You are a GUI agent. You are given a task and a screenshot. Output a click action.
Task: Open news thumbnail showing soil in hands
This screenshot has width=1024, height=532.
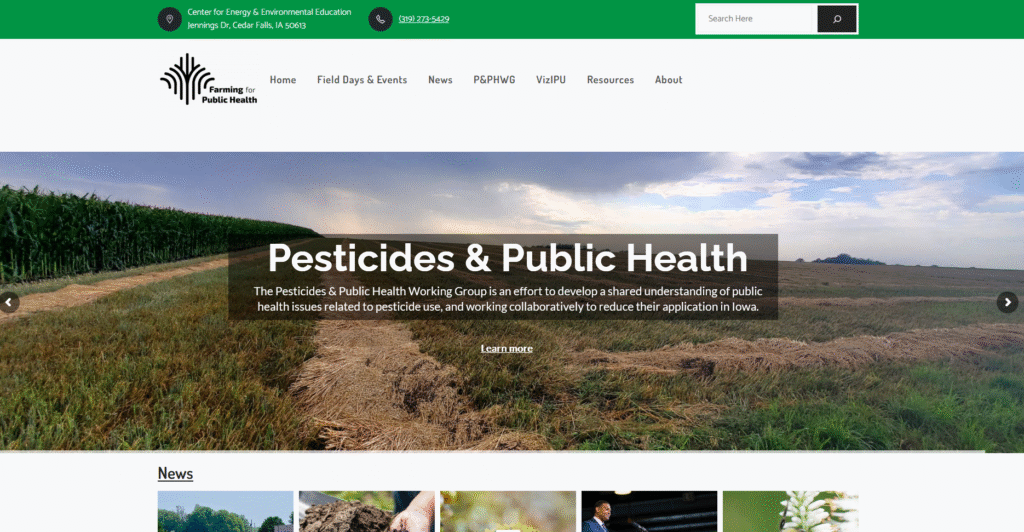[366, 512]
